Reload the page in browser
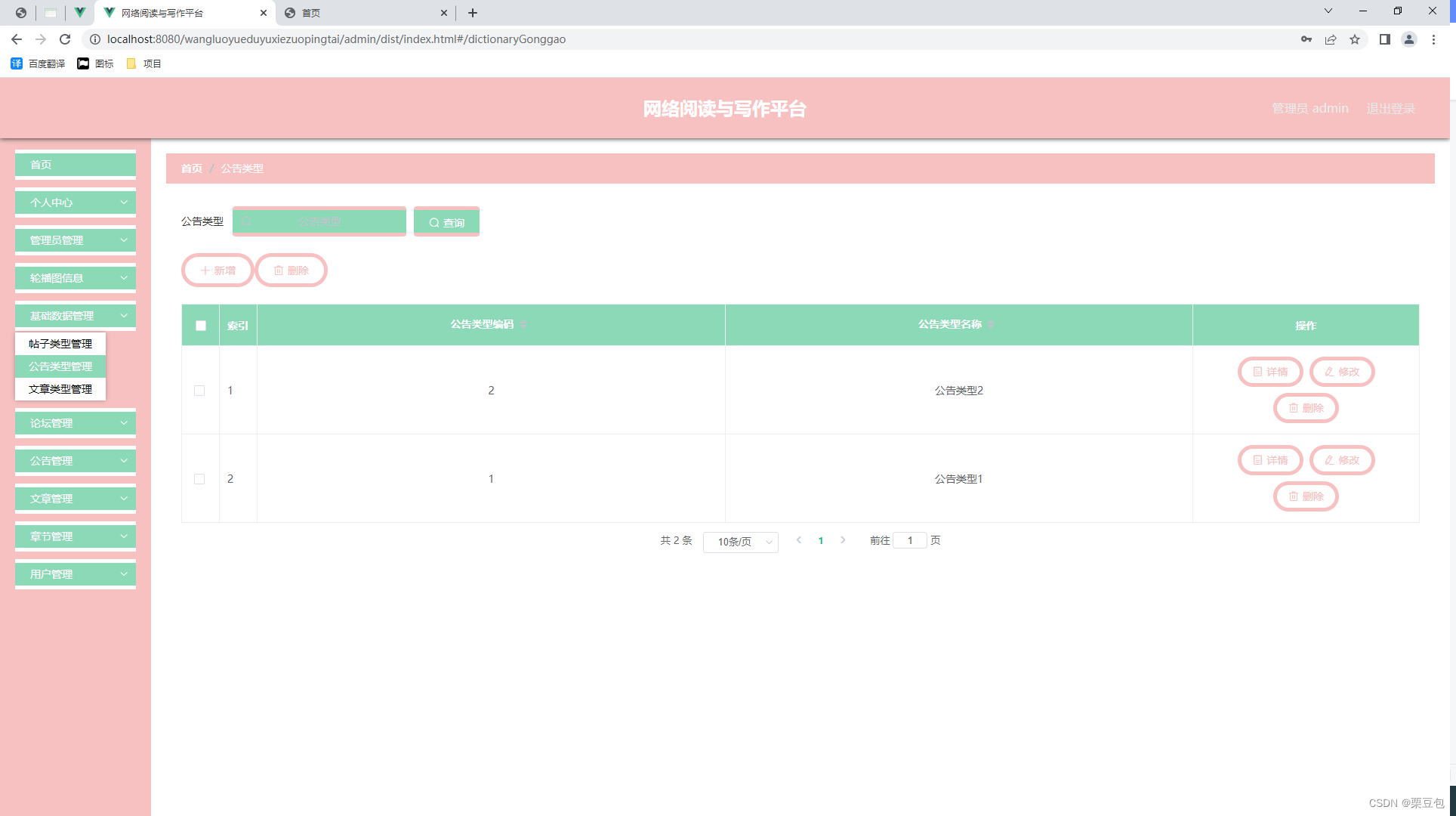This screenshot has height=816, width=1456. [65, 39]
